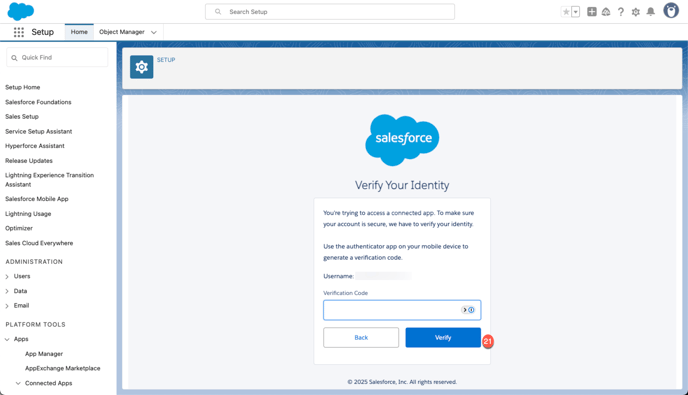Switch to the Home tab
Screen dimensions: 688x395
tap(79, 32)
